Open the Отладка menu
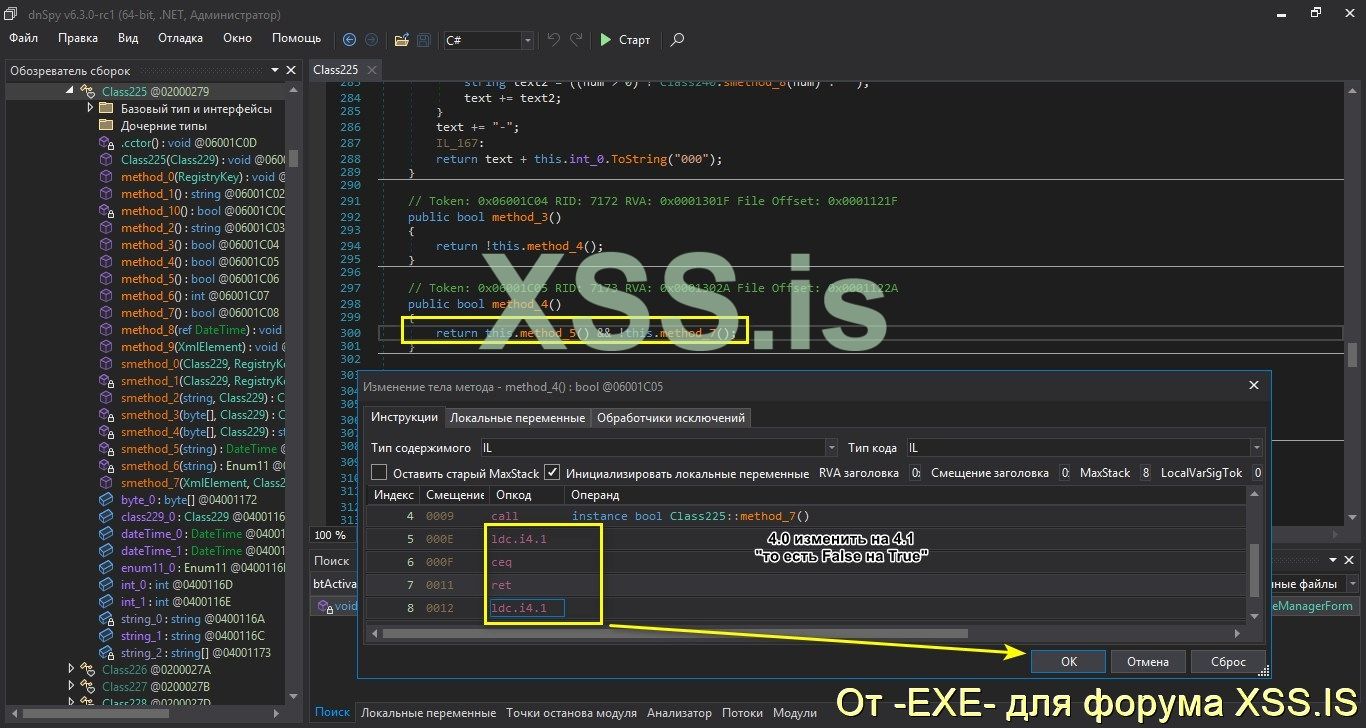Viewport: 1366px width, 728px height. [181, 38]
